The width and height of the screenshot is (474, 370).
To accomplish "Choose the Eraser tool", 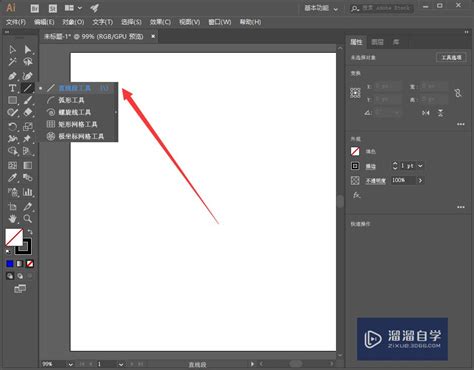I will click(x=28, y=112).
